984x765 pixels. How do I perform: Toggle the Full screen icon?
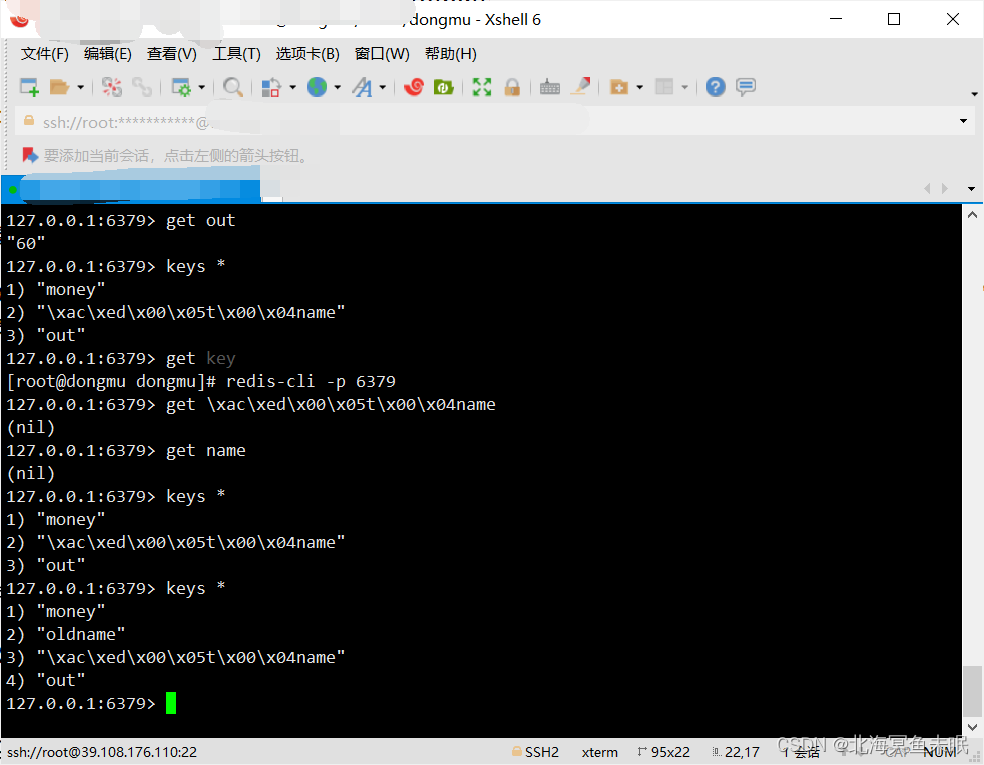[x=482, y=87]
